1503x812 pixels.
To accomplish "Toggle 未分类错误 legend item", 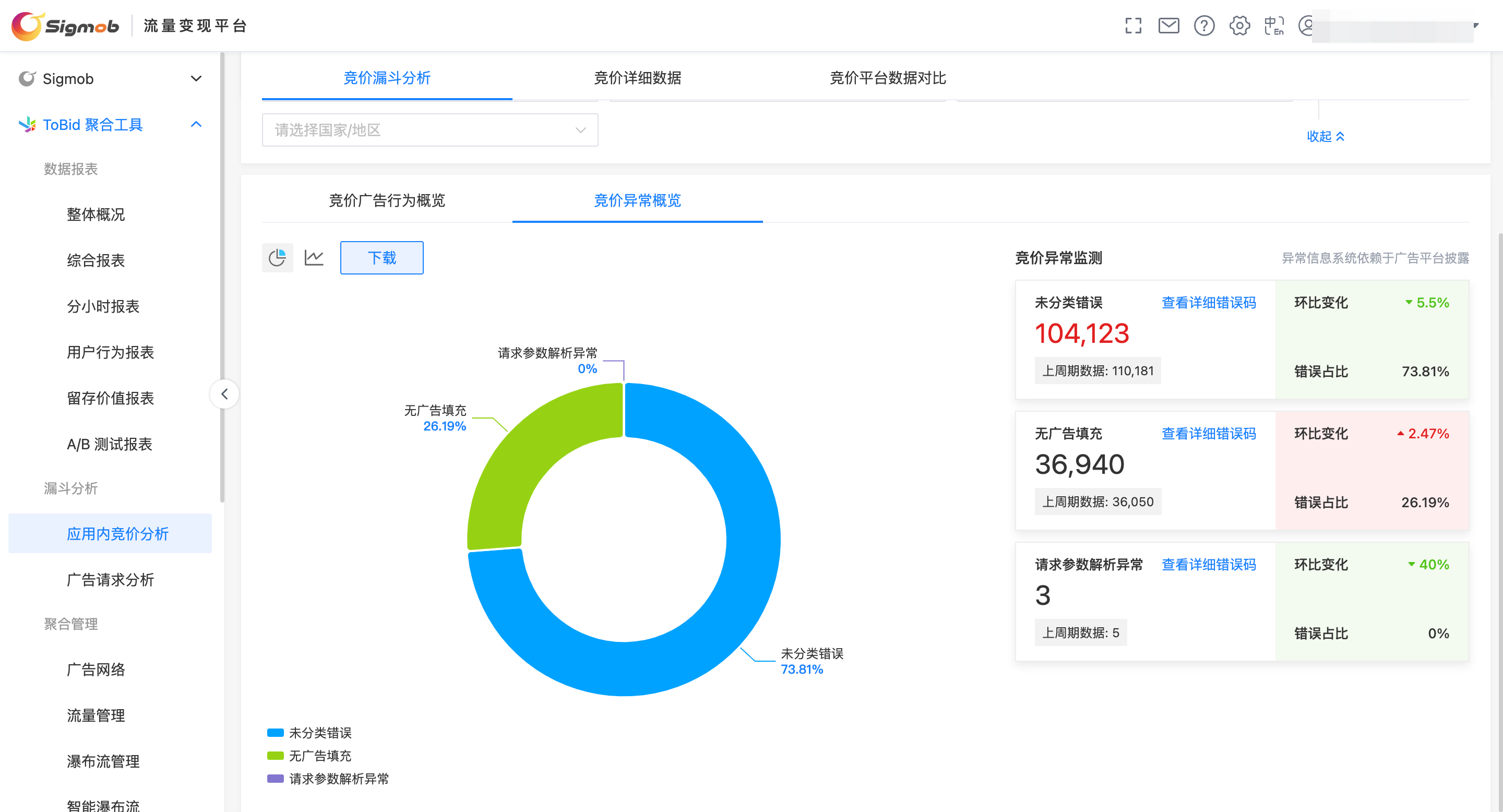I will pyautogui.click(x=309, y=733).
